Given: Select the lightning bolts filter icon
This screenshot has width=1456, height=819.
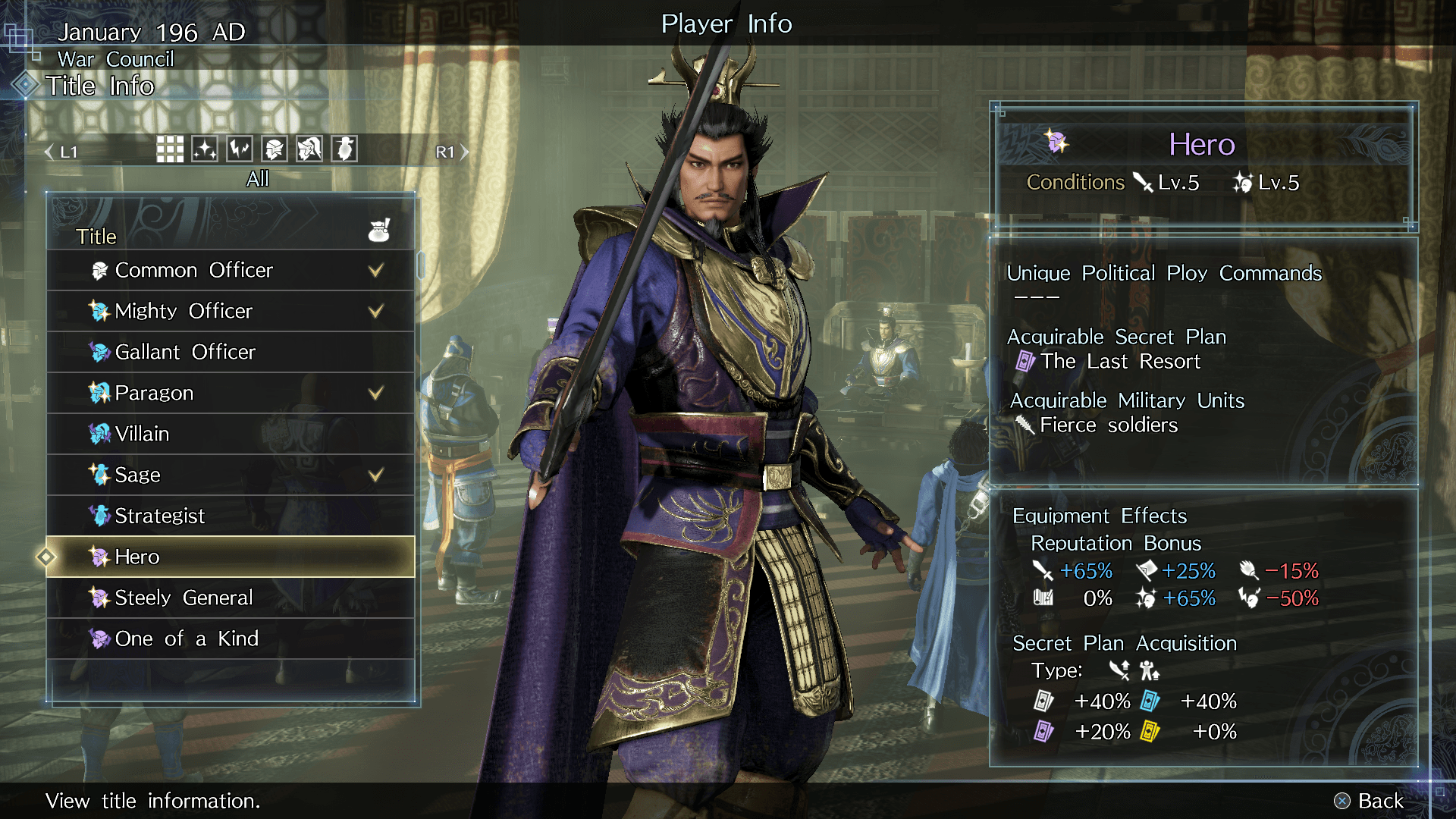Looking at the screenshot, I should click(240, 149).
